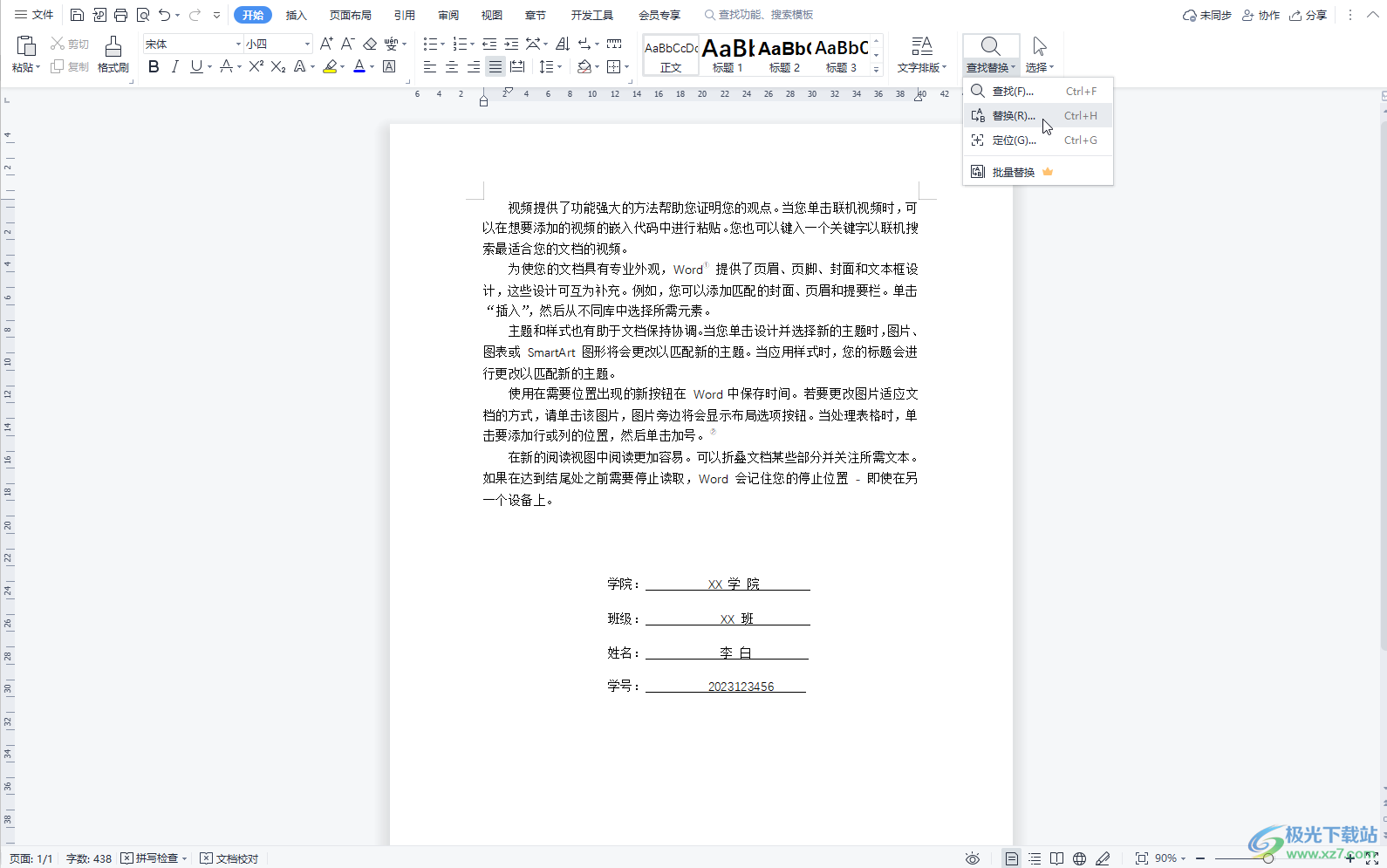Undo the last action
Viewport: 1387px width, 868px height.
coord(165,15)
